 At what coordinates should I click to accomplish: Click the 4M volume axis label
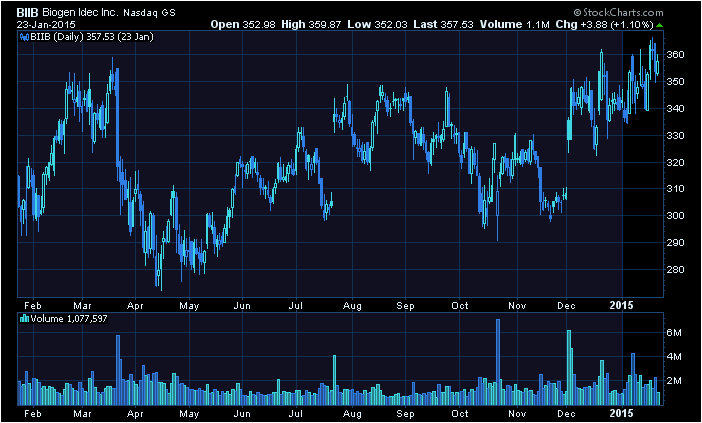(x=674, y=357)
